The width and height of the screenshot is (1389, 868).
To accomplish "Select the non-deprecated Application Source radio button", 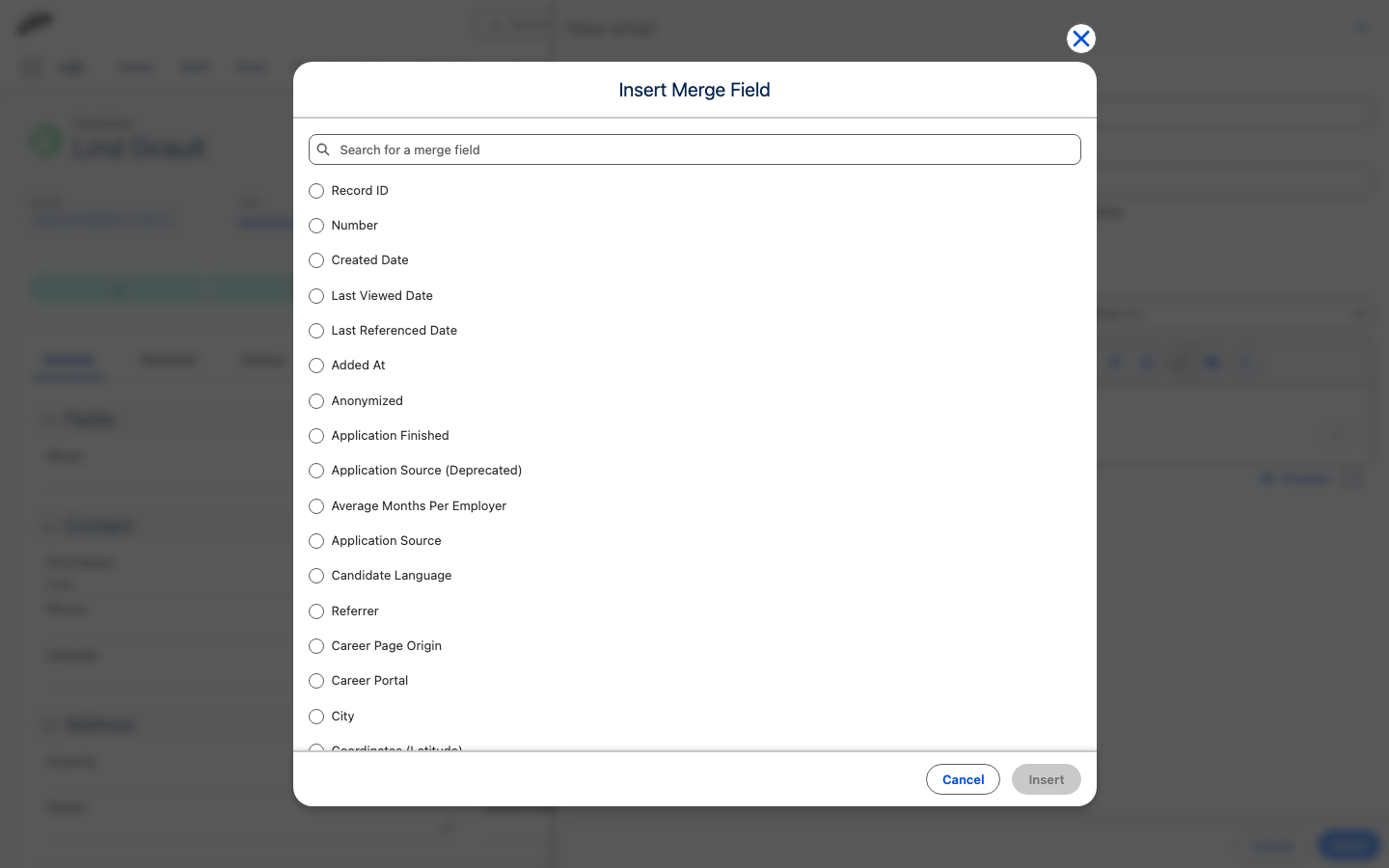I will click(316, 541).
